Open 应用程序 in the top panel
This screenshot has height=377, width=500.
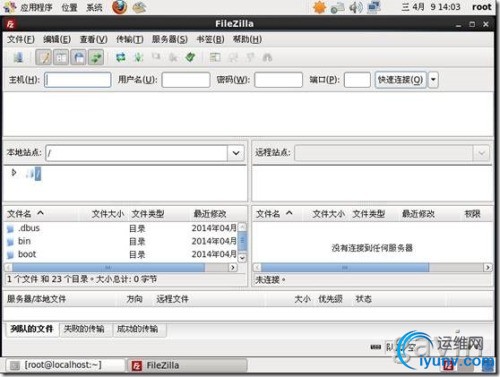36,7
